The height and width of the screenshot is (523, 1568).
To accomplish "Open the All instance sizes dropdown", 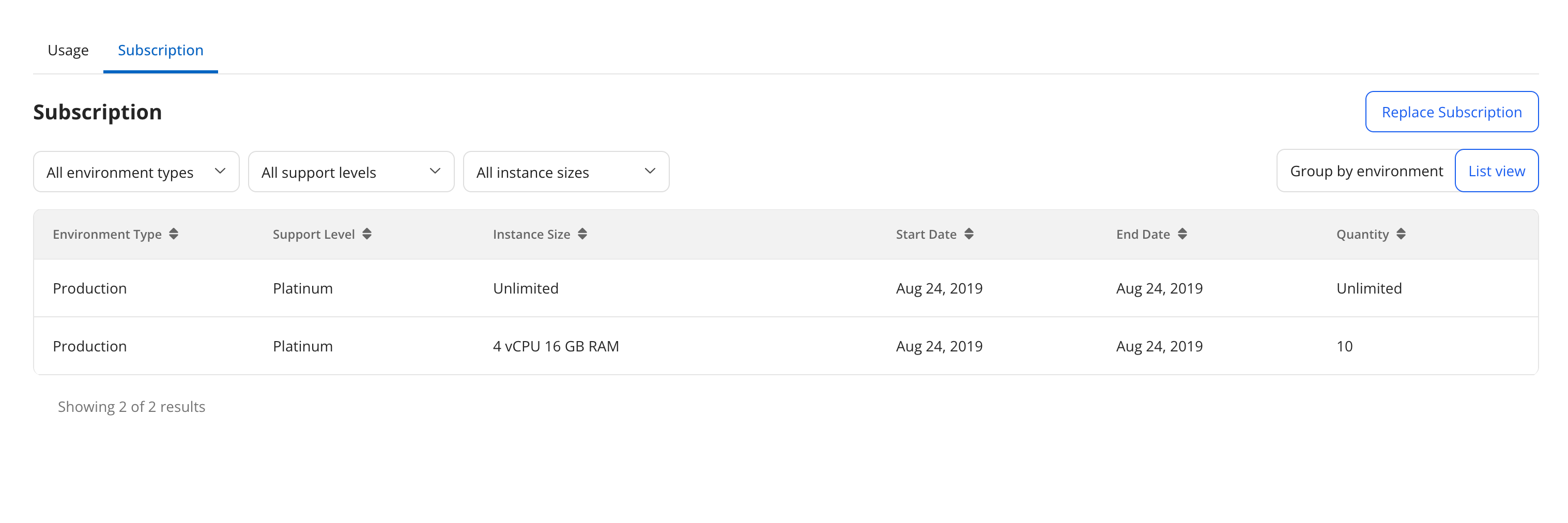I will 566,172.
